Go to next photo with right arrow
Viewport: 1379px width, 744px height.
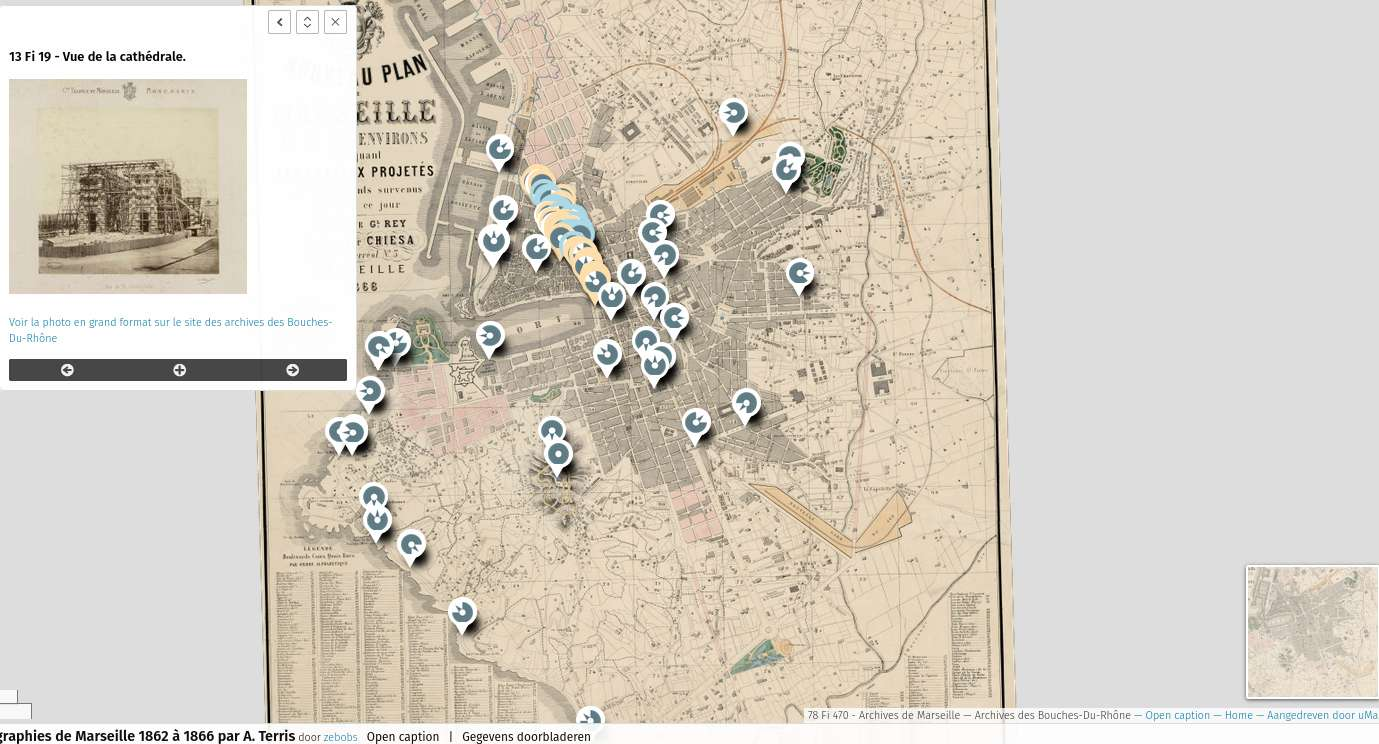click(292, 370)
